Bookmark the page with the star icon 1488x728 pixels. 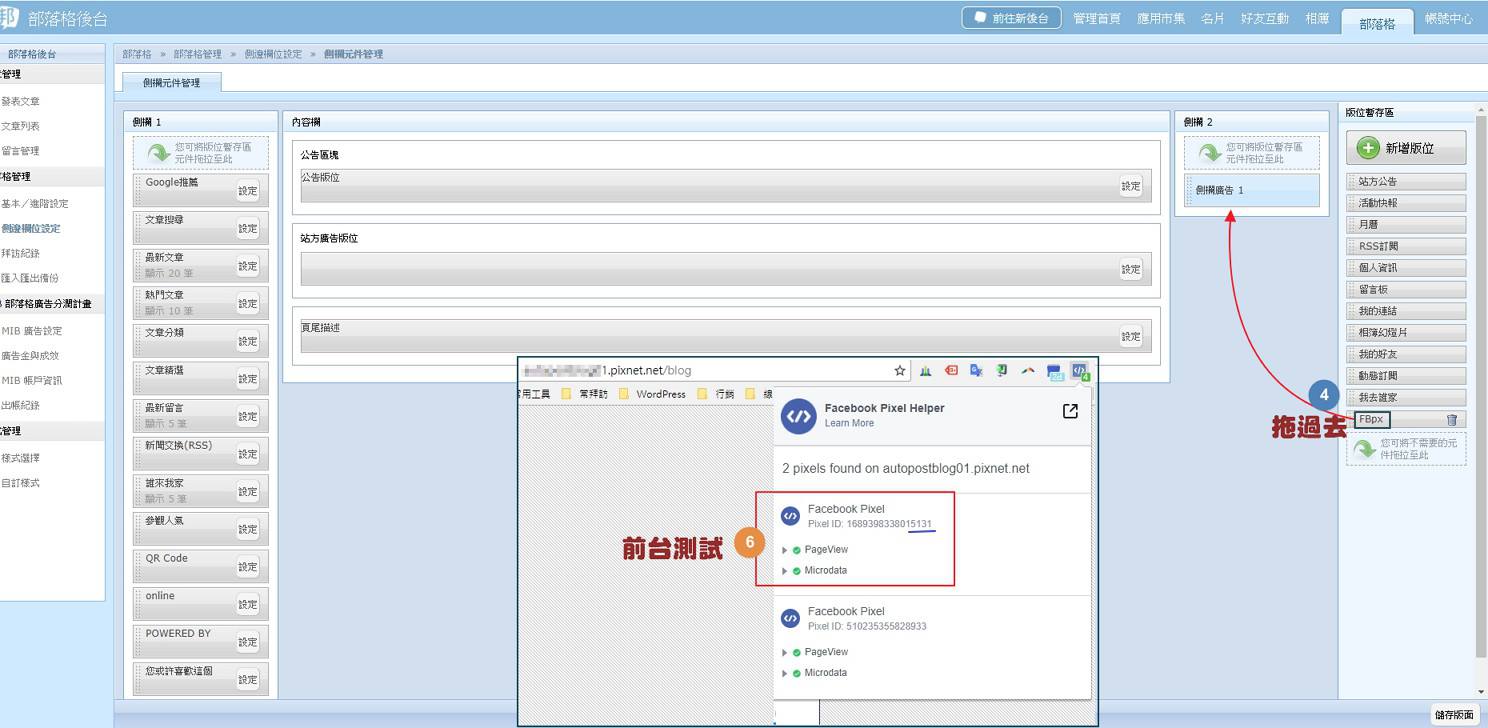899,371
